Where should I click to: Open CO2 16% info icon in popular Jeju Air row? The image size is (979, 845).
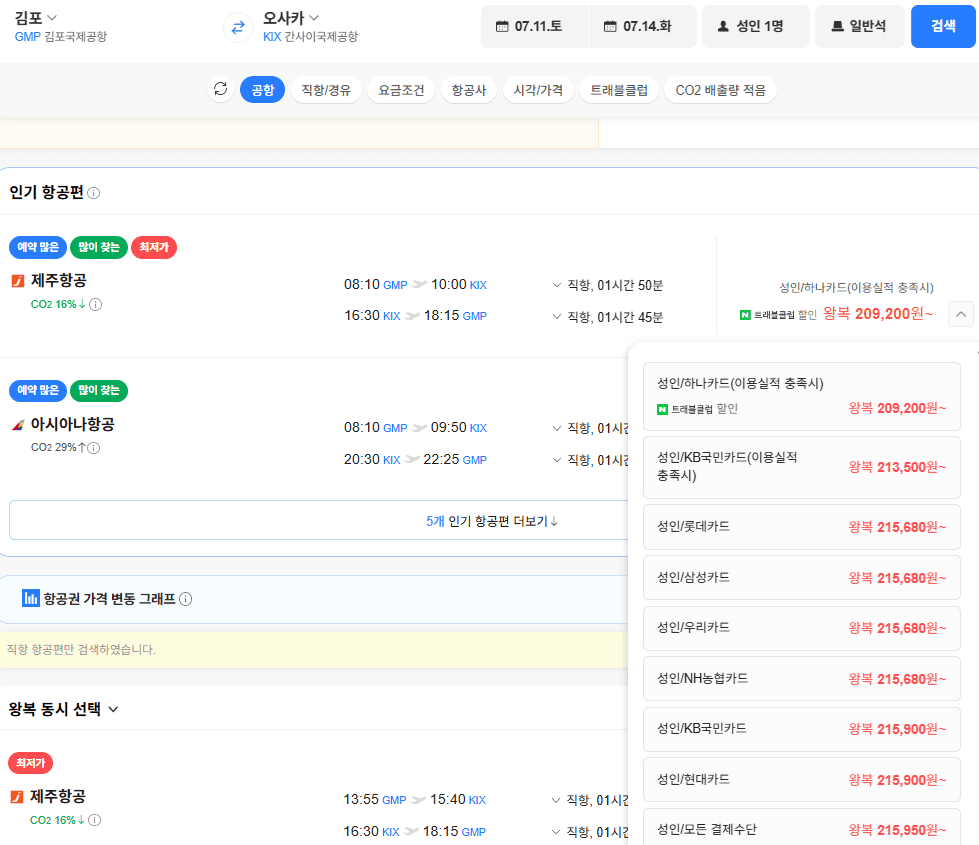click(x=96, y=304)
